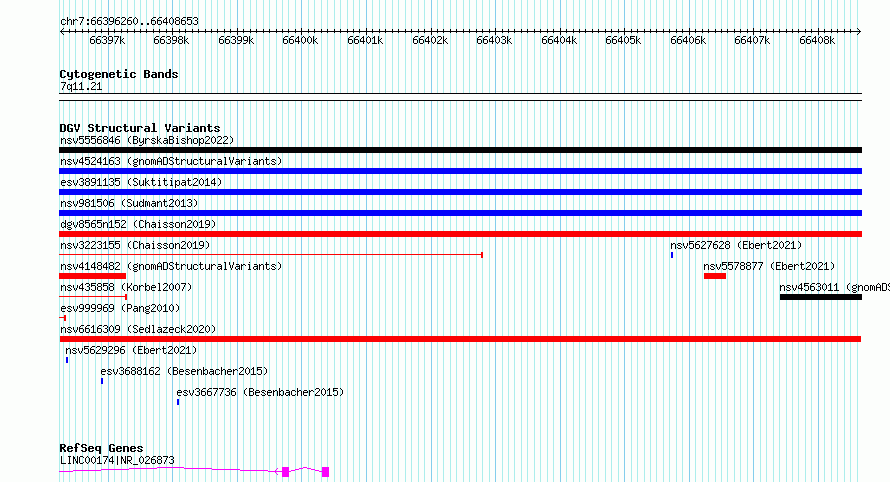Click the chr7:66396260..66408653 region label

coord(129,22)
